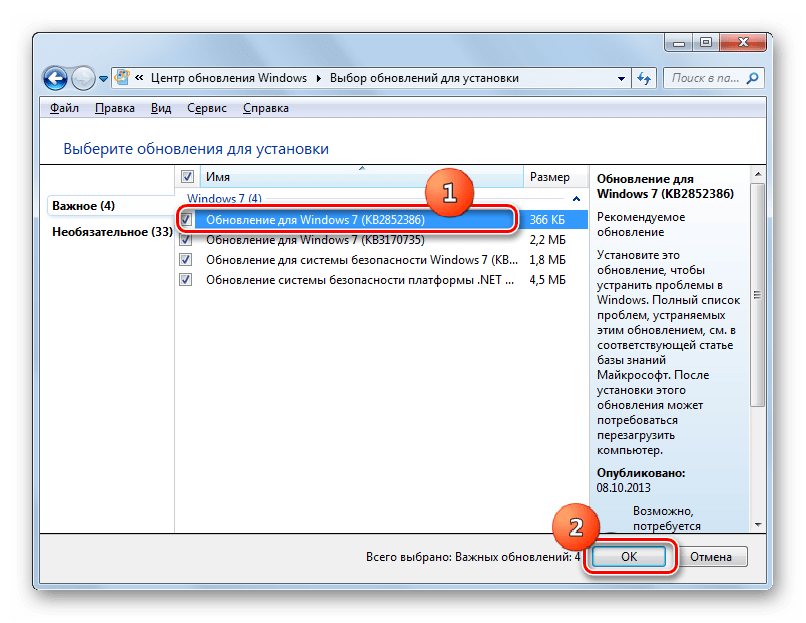Click the details pane scrollbar thumb

tap(758, 295)
